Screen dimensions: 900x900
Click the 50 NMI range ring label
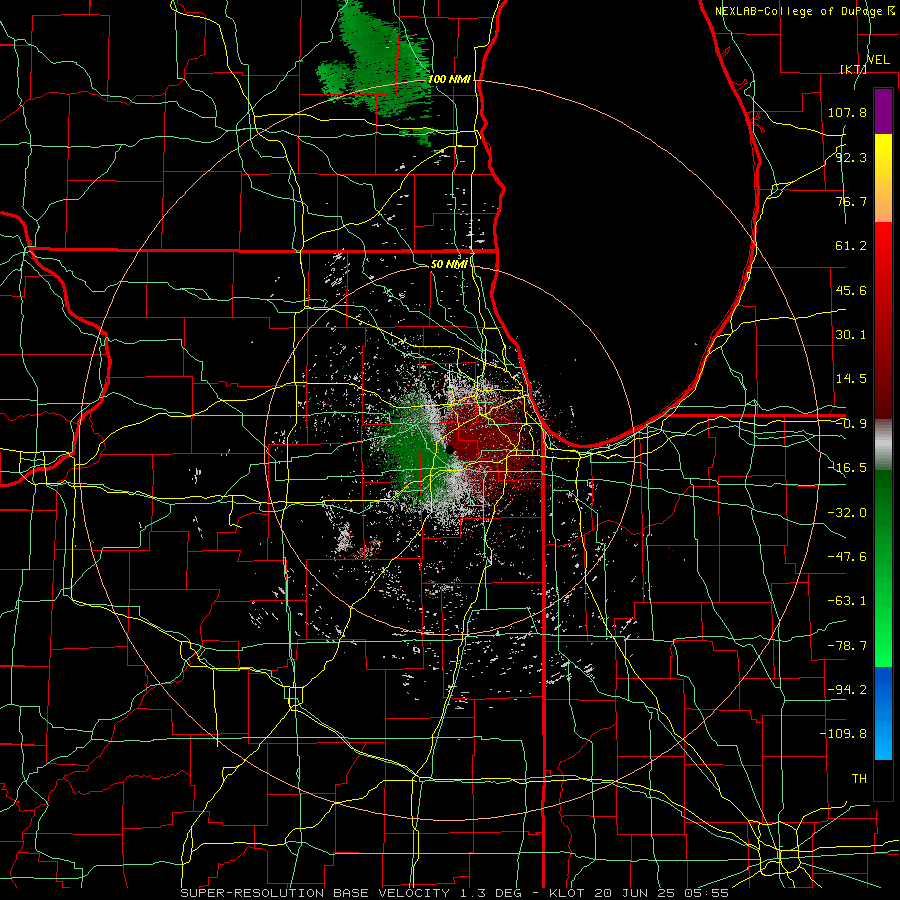[x=449, y=264]
